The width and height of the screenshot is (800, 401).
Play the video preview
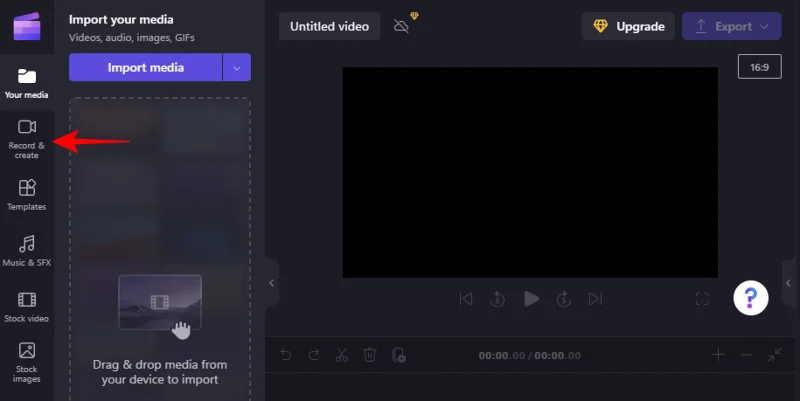tap(531, 299)
